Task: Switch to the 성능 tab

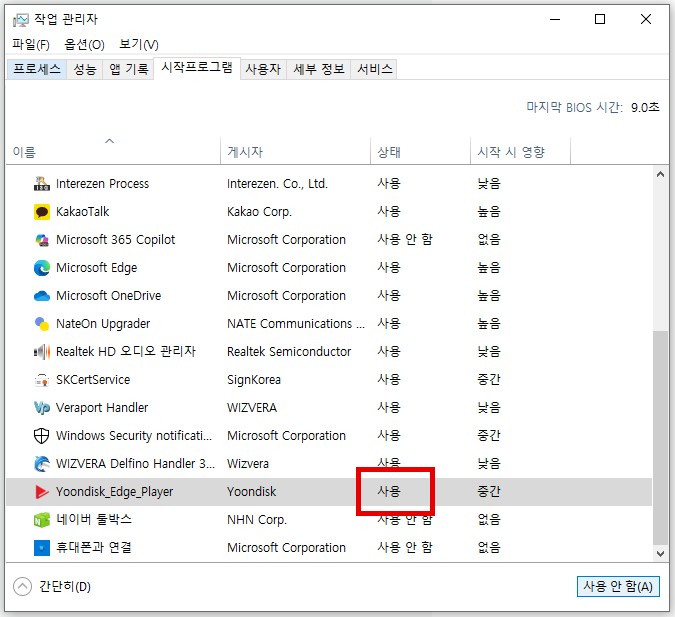Action: [85, 69]
